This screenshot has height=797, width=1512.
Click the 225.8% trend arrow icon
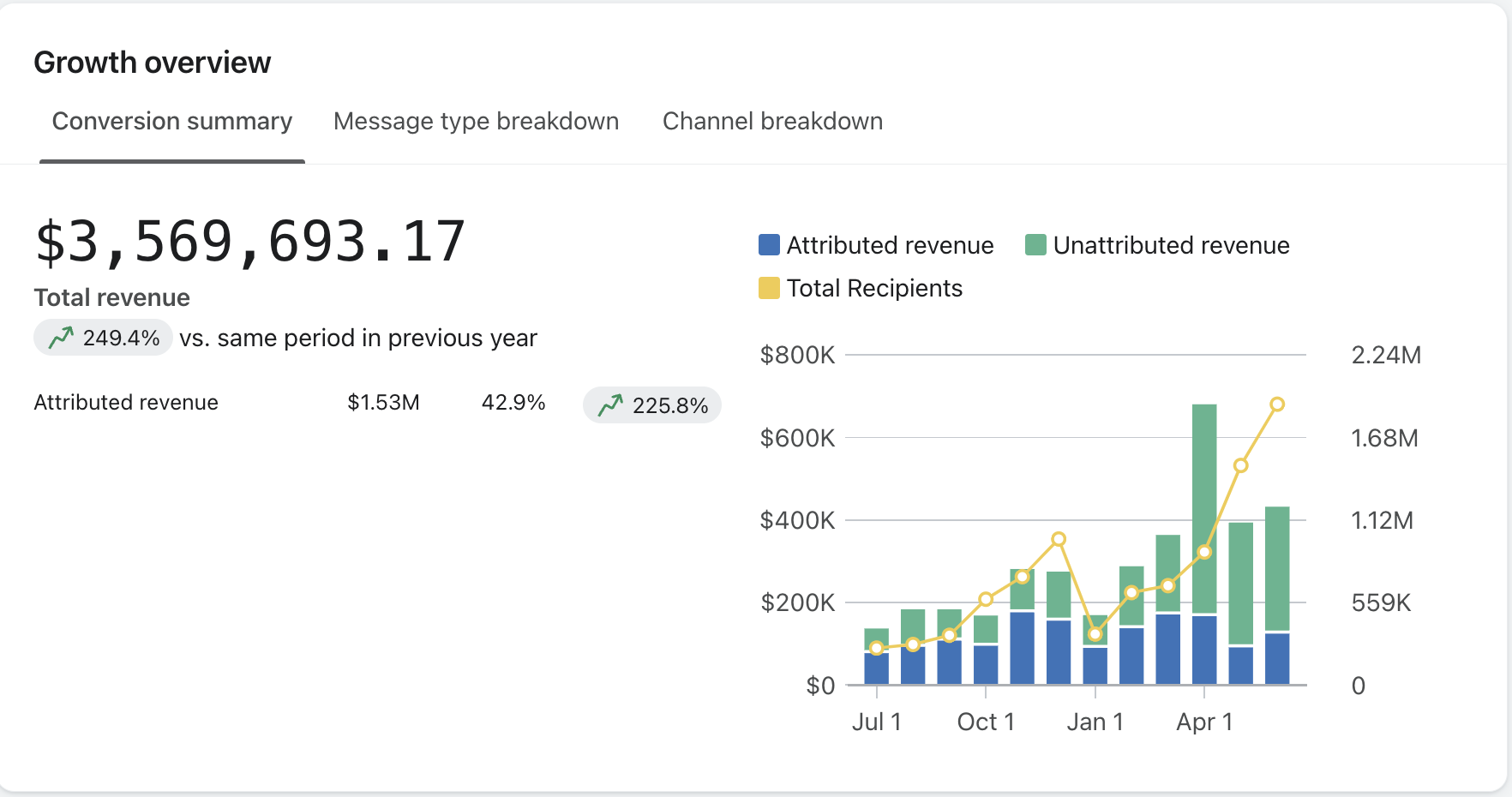point(610,405)
